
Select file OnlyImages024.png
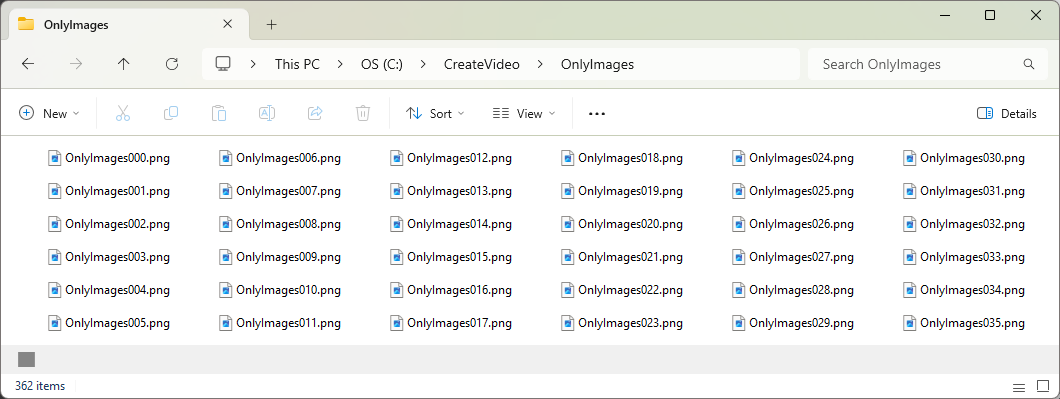(x=793, y=158)
